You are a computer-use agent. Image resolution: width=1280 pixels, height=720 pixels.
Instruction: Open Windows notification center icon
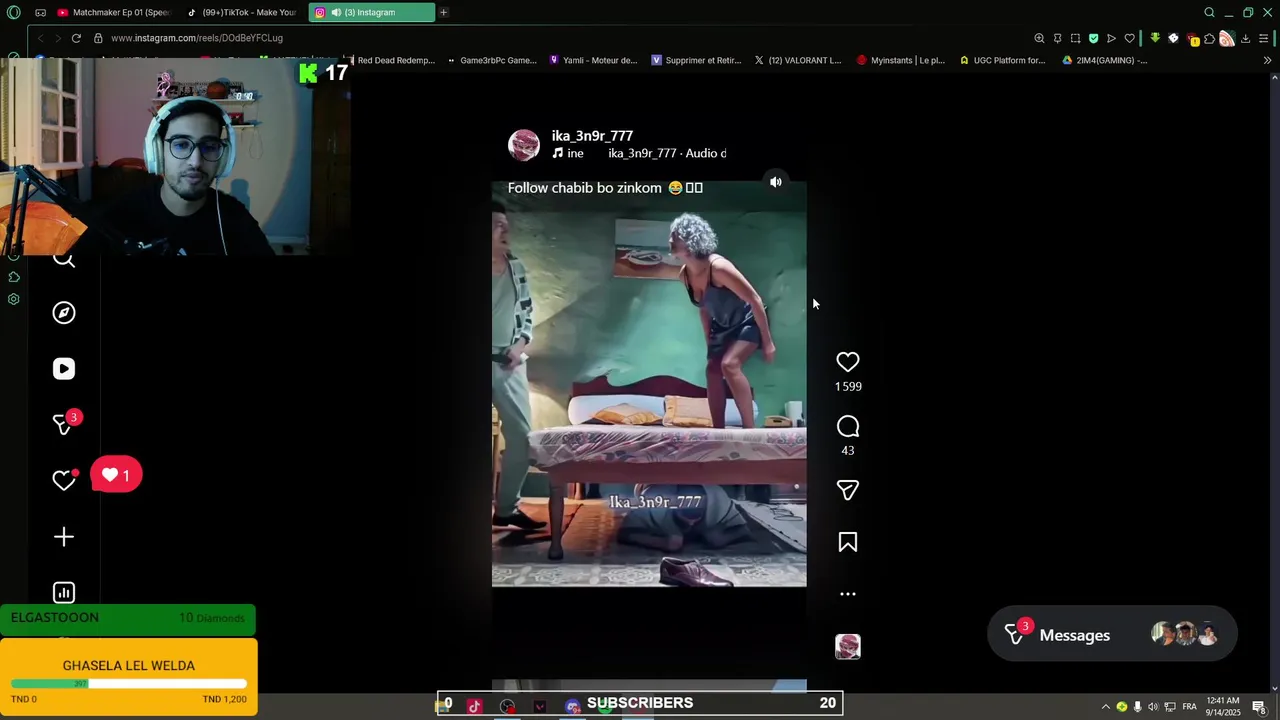(1259, 707)
